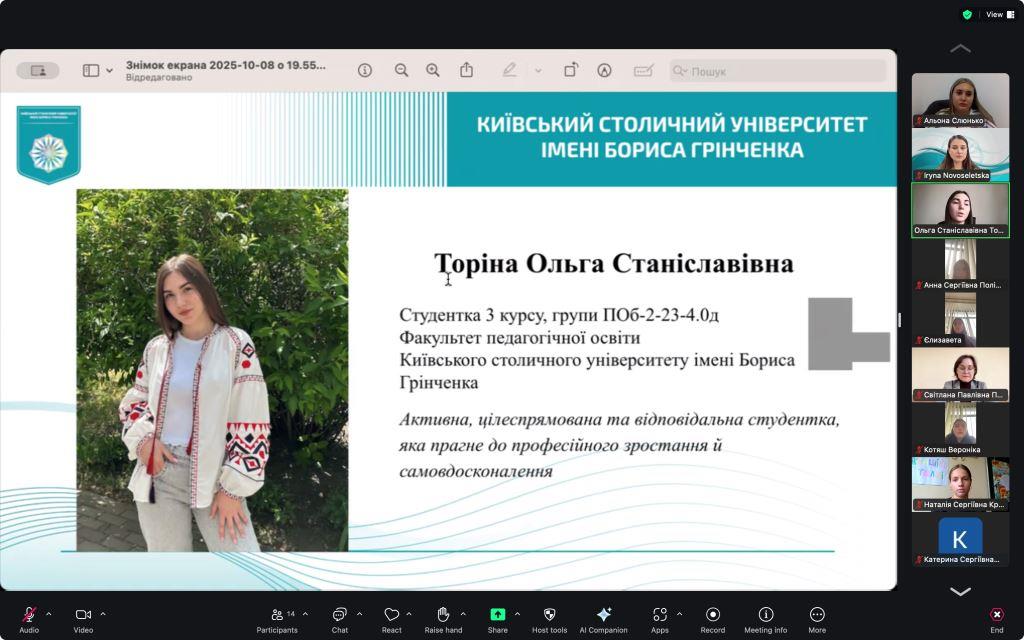Open the Share sheet in Preview toolbar
1024x640 pixels.
(x=466, y=70)
